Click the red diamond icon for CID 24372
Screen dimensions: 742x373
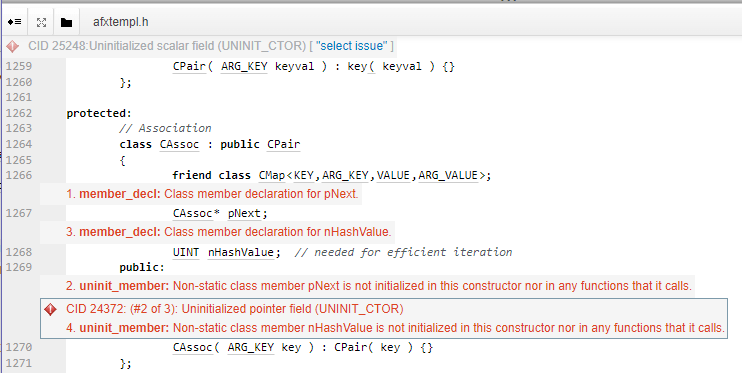pyautogui.click(x=50, y=310)
